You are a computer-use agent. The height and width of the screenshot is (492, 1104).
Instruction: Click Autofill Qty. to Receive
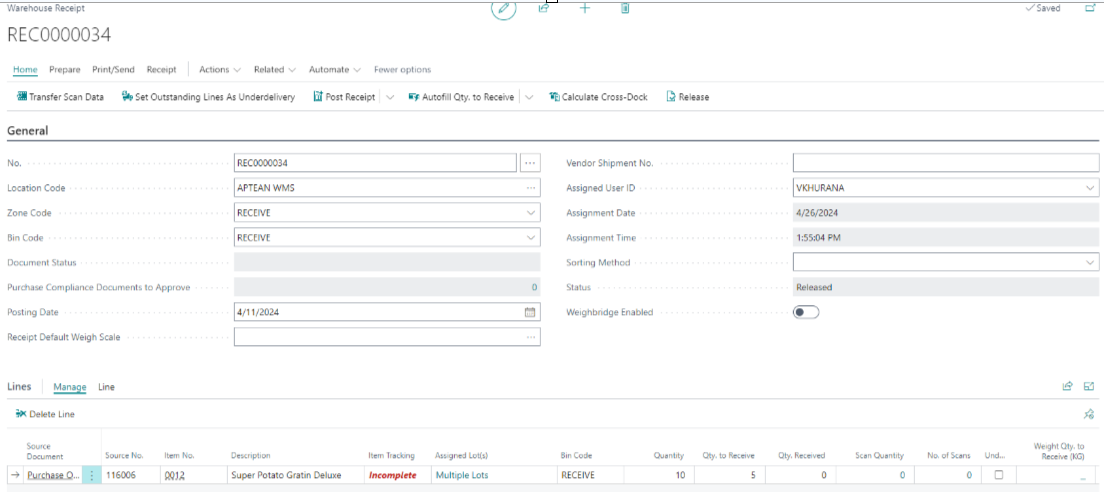(x=461, y=97)
